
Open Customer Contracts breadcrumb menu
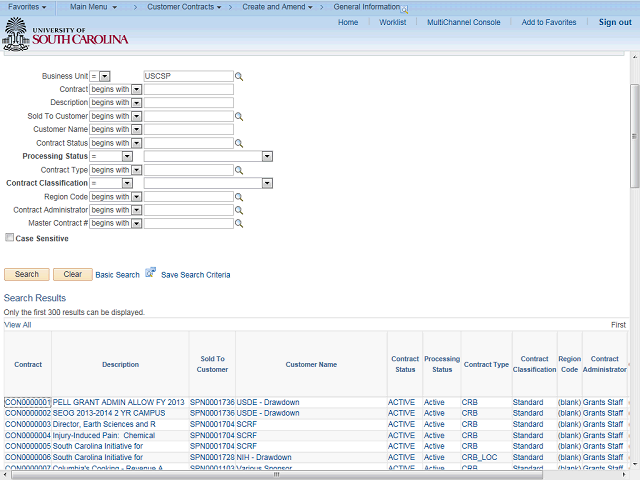[x=184, y=7]
